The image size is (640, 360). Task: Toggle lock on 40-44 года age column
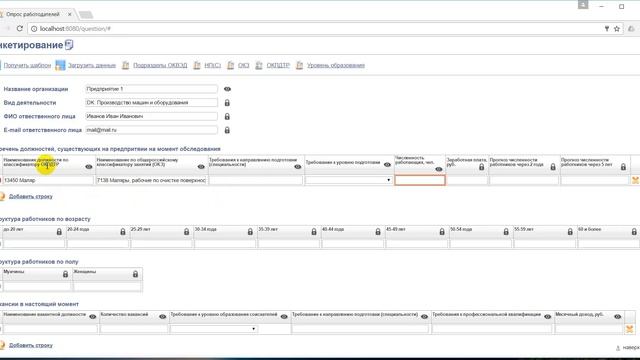[378, 232]
